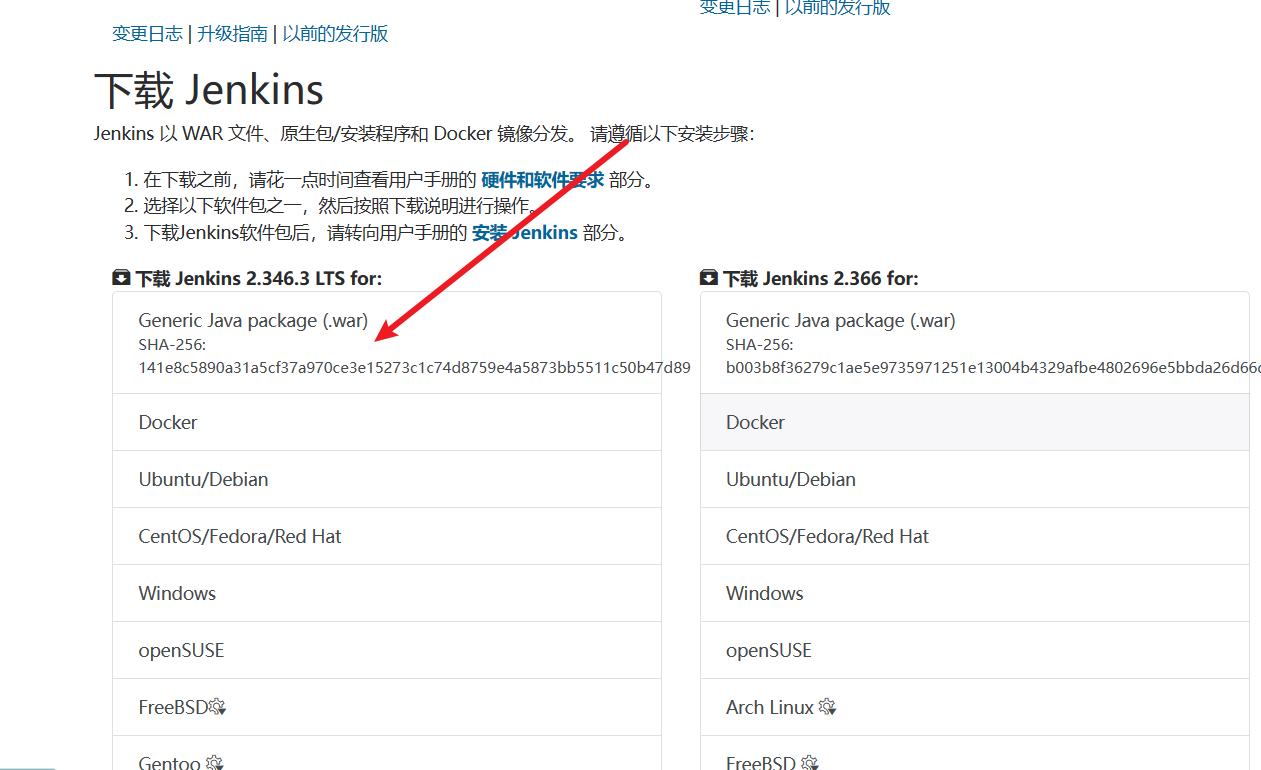Open the 以前的发行版 link on the left

click(335, 34)
